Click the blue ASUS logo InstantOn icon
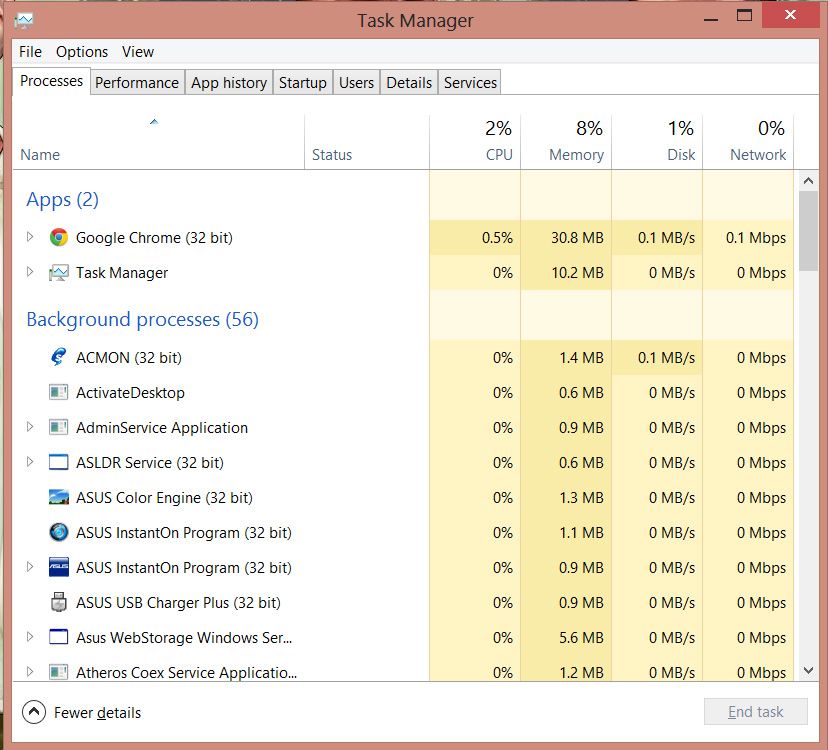828x750 pixels. pos(59,567)
